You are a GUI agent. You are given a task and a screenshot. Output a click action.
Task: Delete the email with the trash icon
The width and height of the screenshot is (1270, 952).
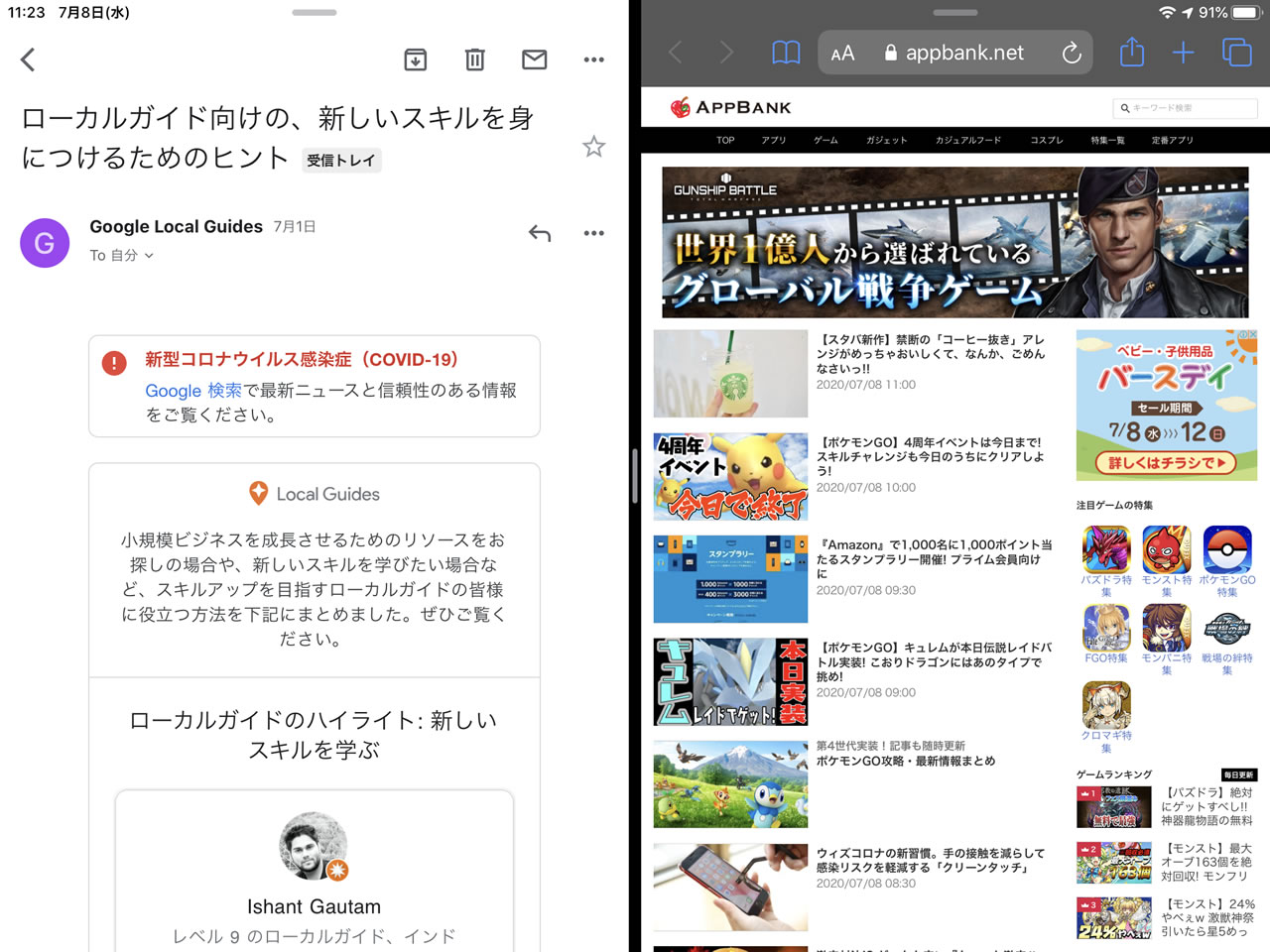[475, 59]
